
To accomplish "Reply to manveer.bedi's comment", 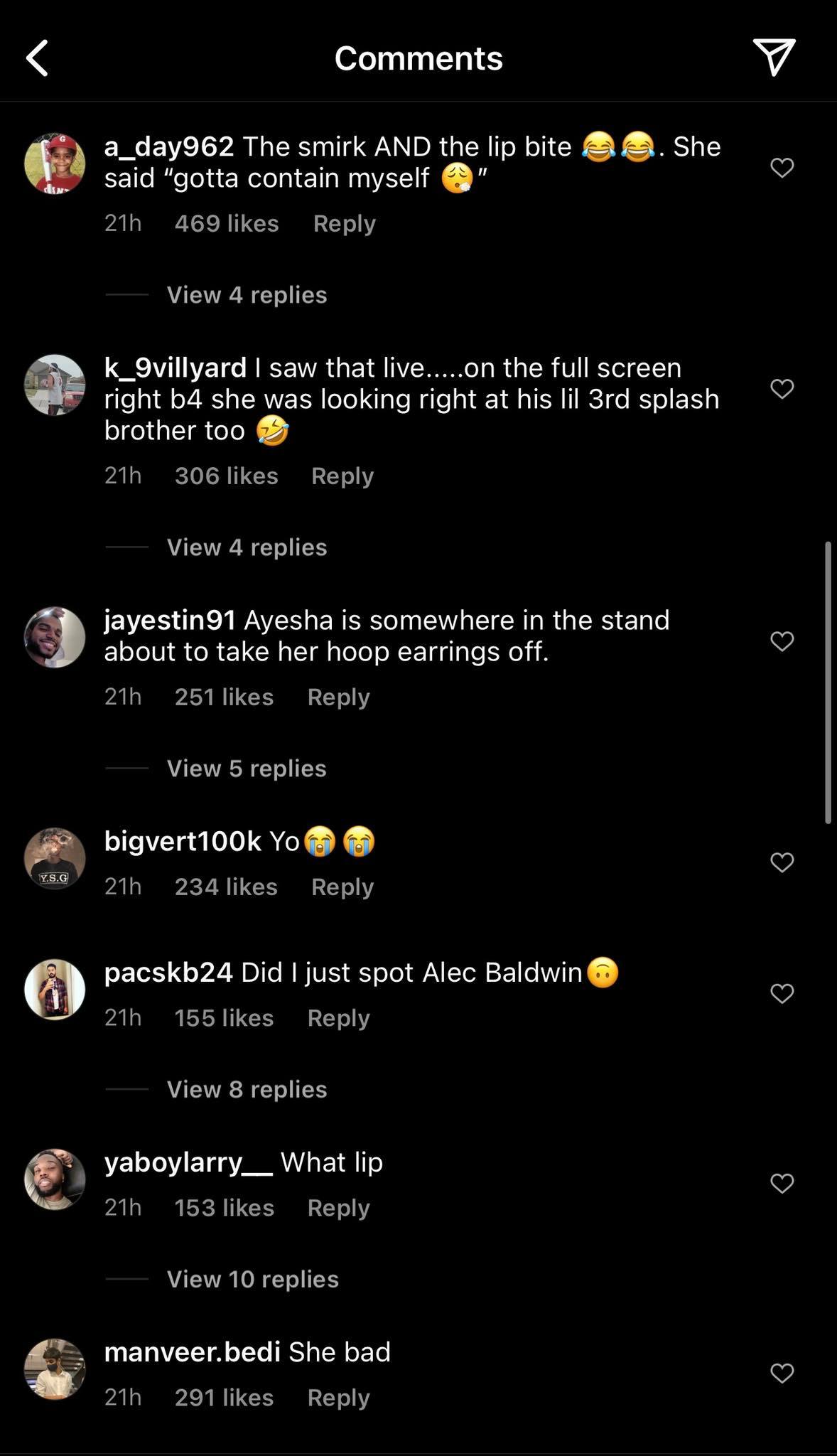I will point(338,1398).
